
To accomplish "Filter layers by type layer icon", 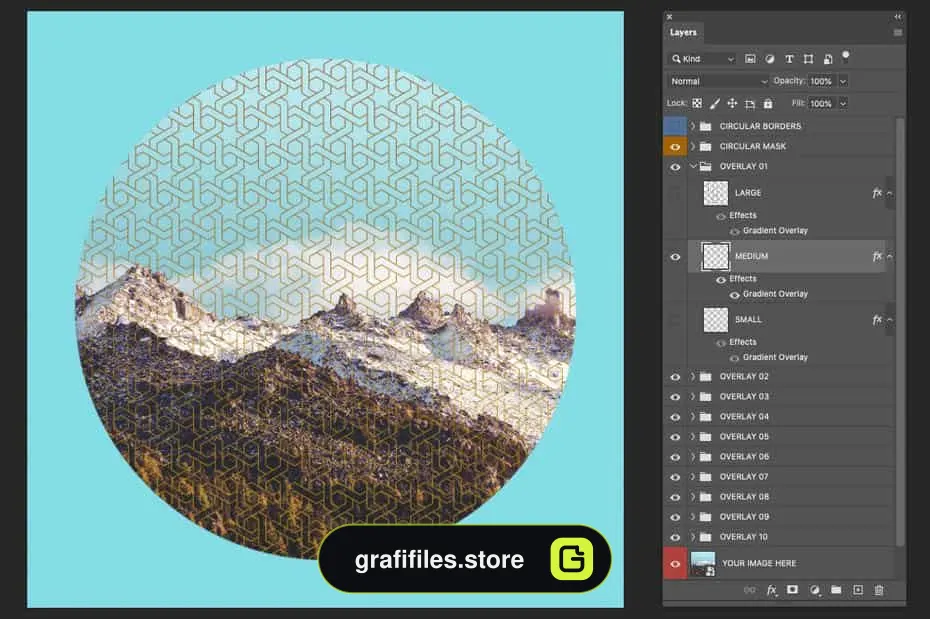I will [789, 59].
